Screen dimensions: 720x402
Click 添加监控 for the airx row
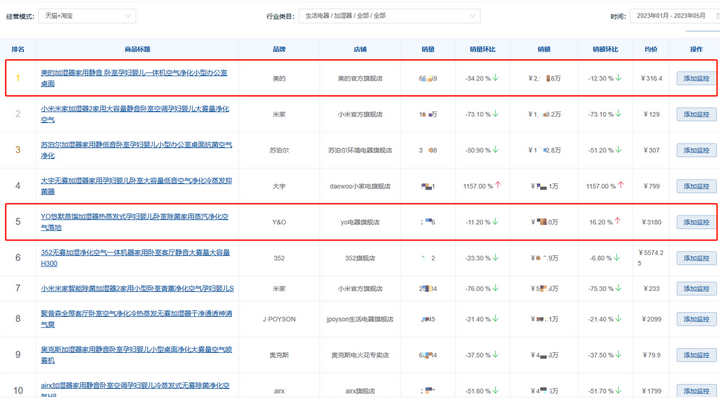pyautogui.click(x=696, y=391)
